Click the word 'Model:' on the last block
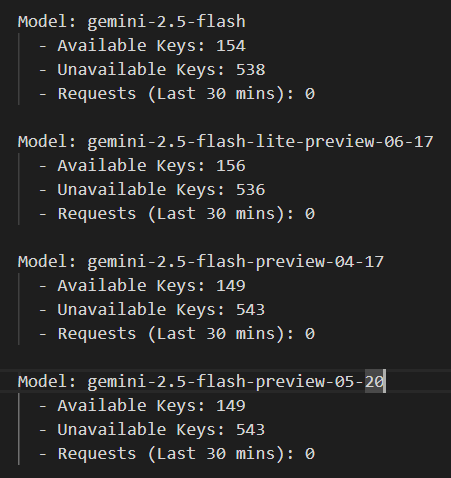451x478 pixels. (47, 381)
